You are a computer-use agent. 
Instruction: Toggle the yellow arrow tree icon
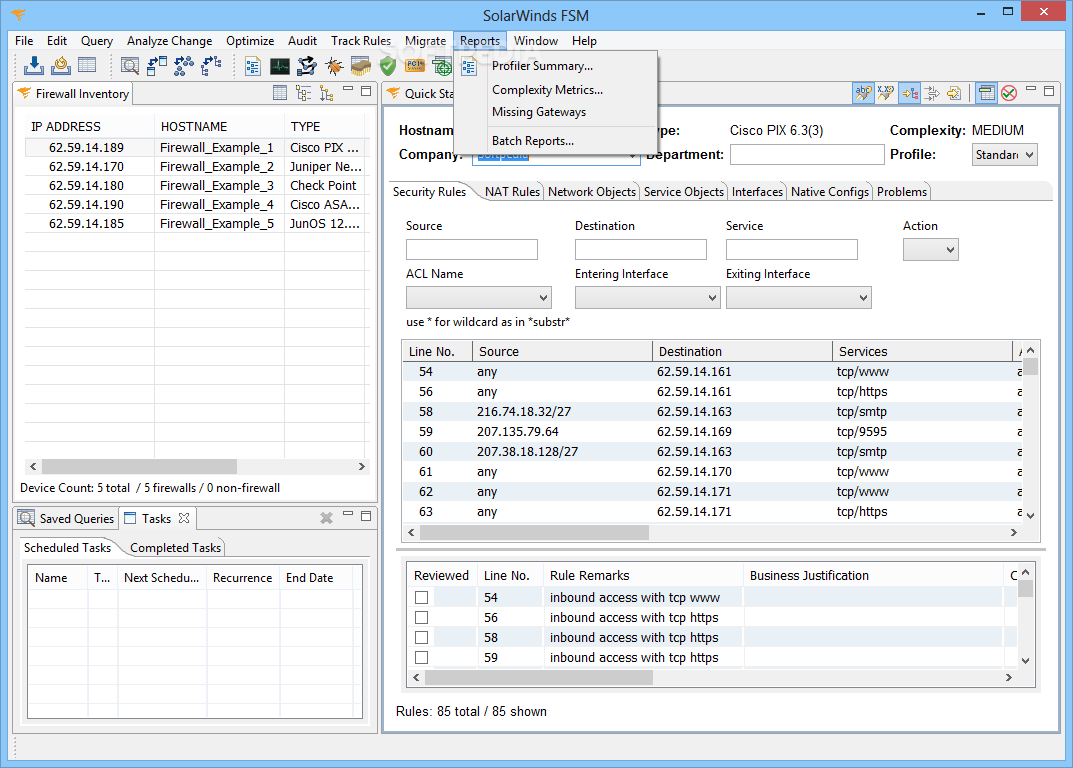[909, 92]
